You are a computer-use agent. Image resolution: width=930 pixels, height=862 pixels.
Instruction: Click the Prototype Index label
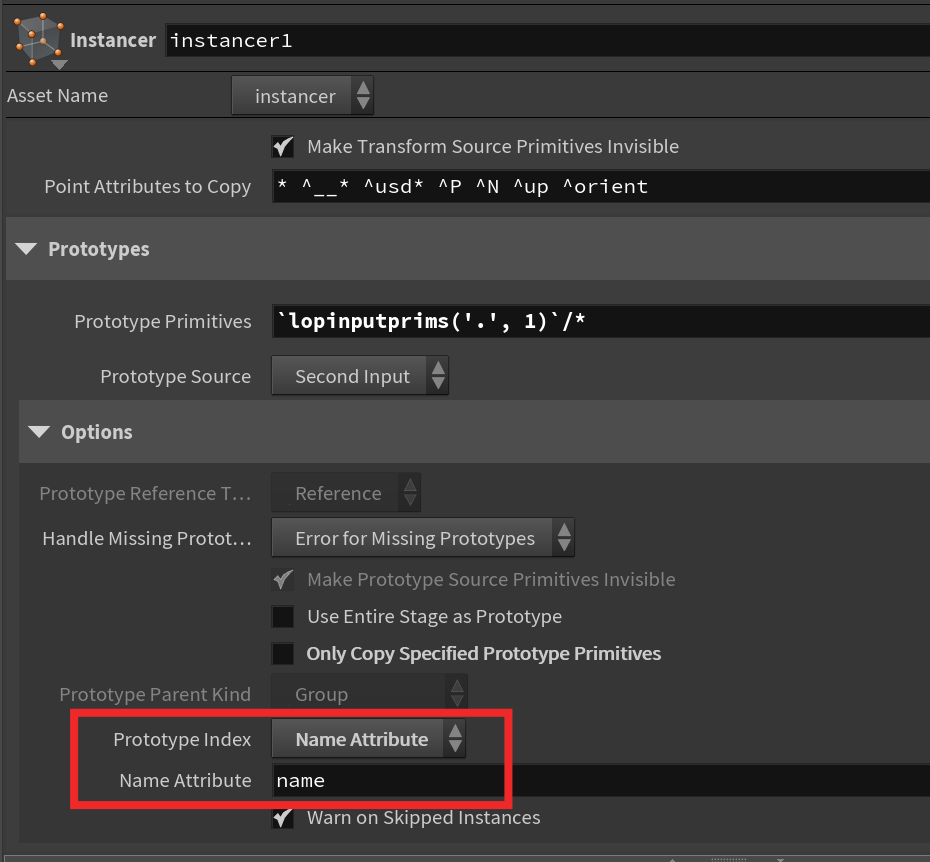point(183,739)
